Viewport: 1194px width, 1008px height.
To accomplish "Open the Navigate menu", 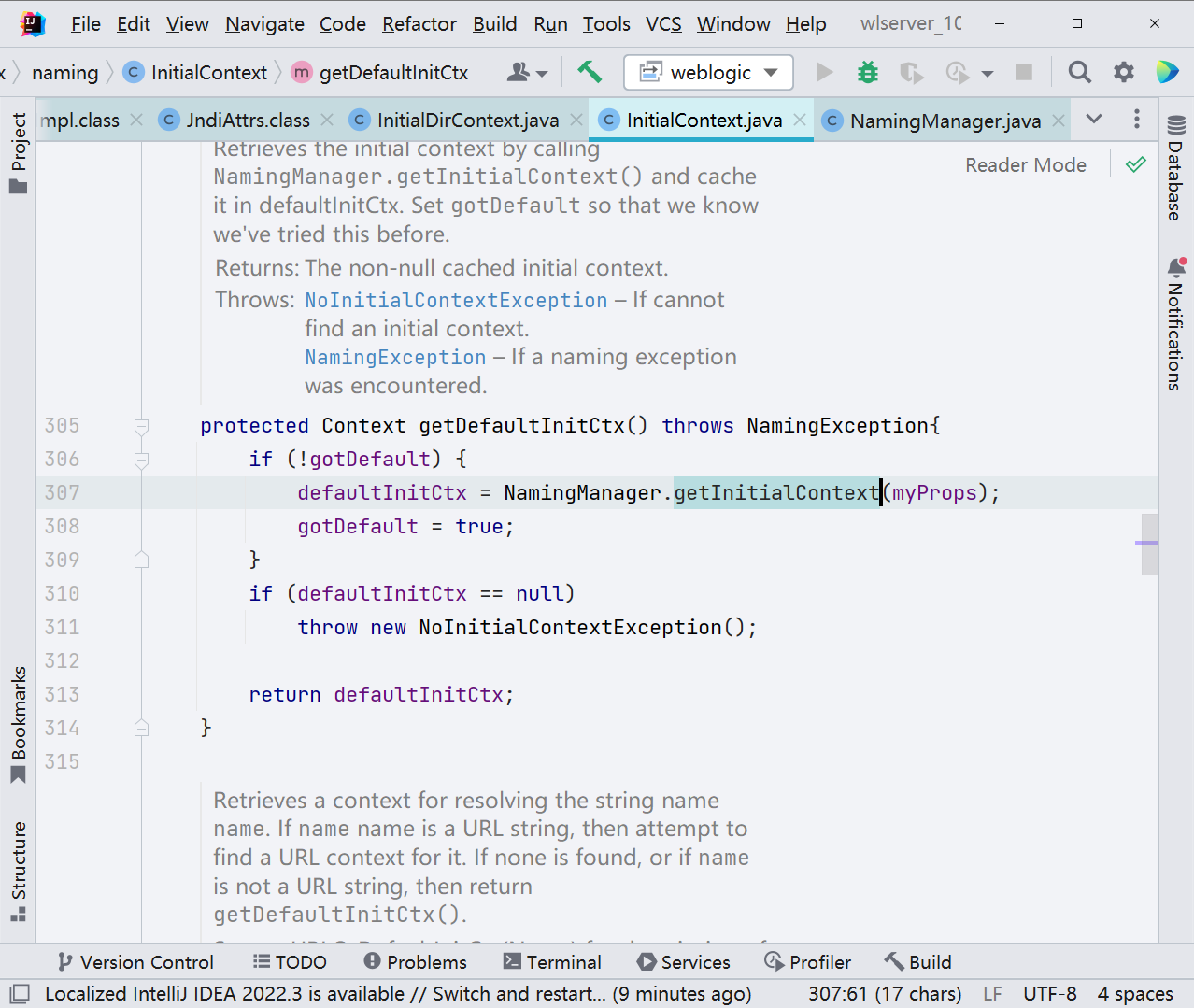I will pos(264,24).
